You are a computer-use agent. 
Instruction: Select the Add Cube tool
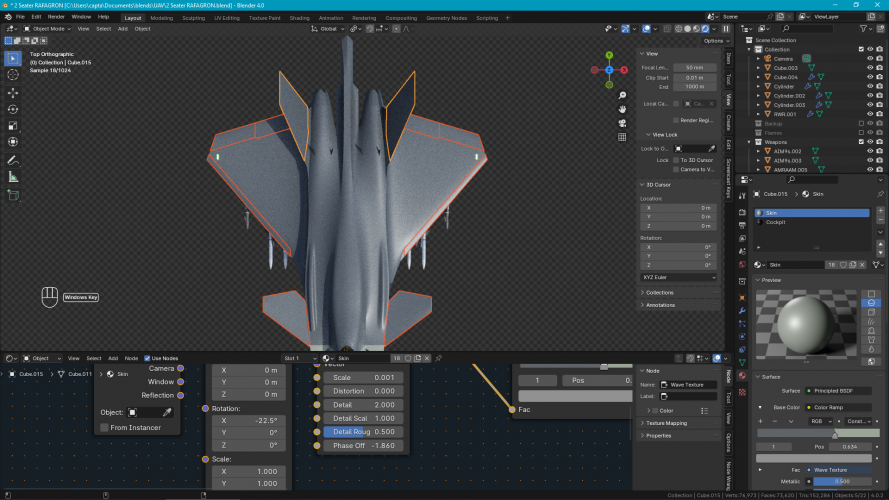click(12, 196)
